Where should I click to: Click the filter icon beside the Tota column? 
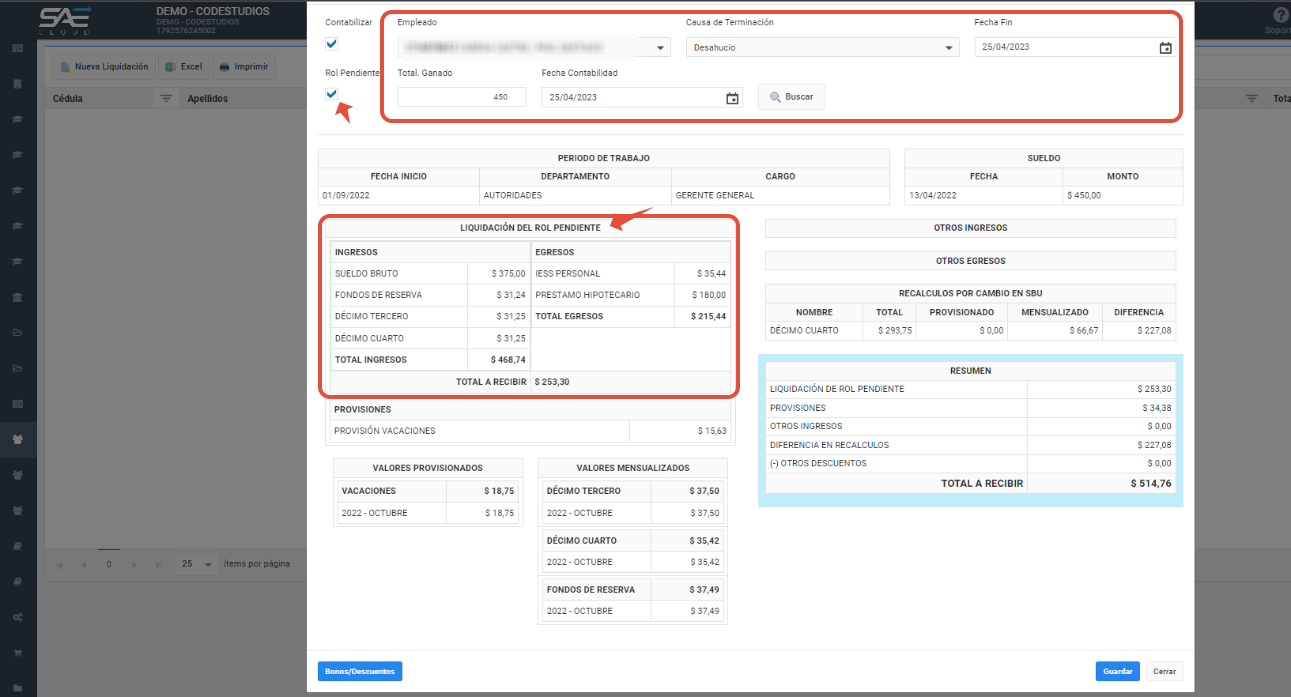click(x=1251, y=99)
